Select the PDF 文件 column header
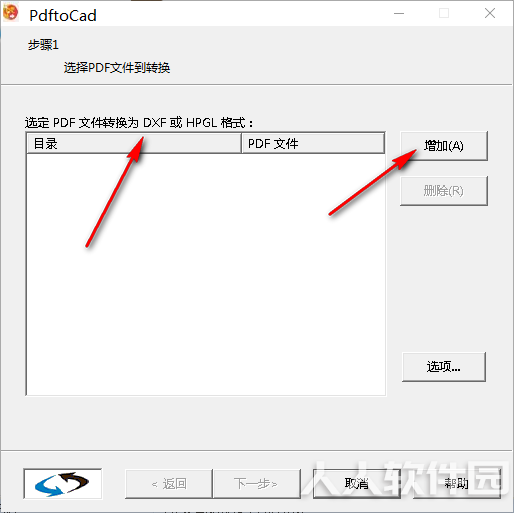514x513 pixels. [x=313, y=144]
